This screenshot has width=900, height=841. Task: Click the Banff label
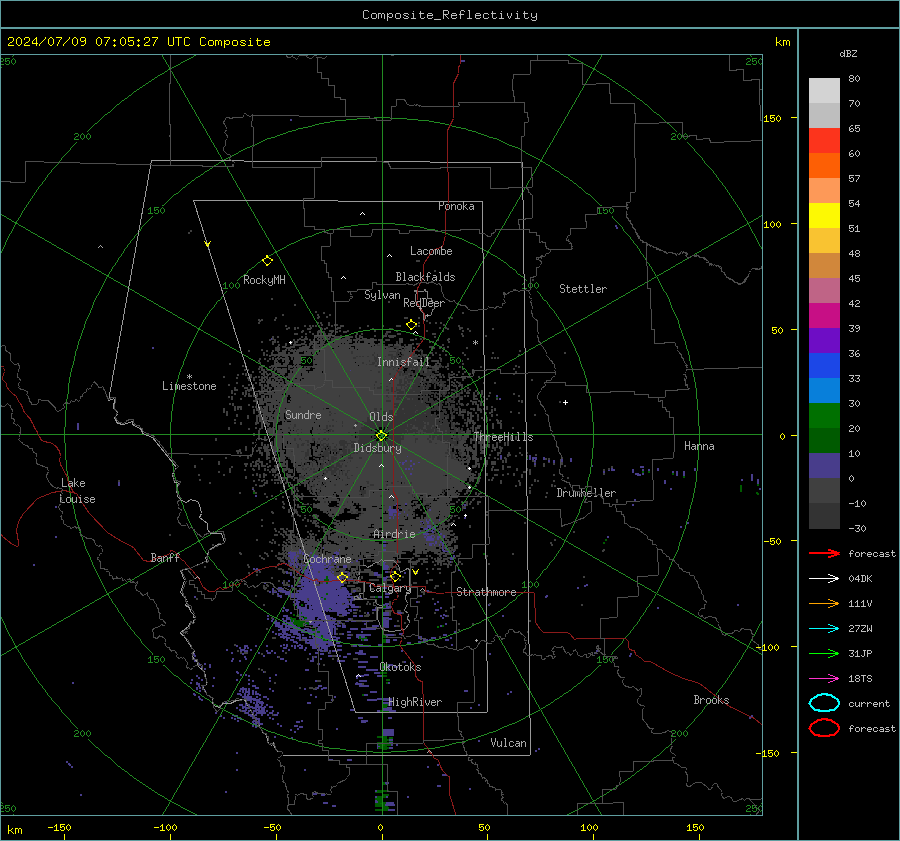point(165,557)
